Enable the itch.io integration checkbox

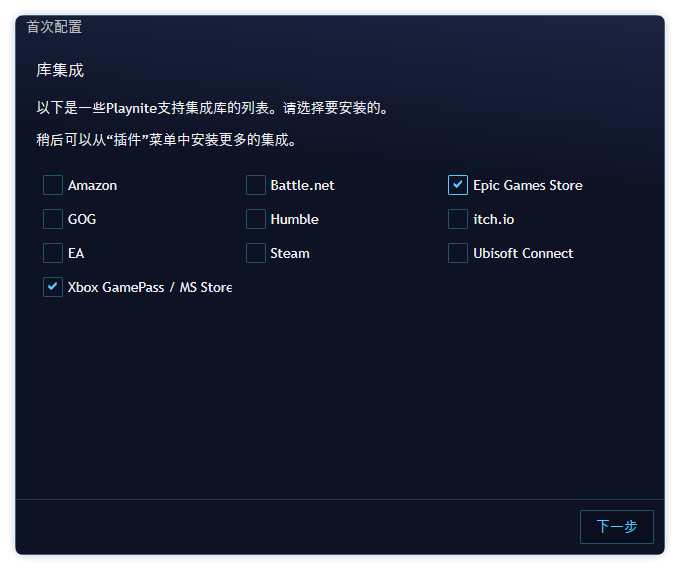coord(458,219)
